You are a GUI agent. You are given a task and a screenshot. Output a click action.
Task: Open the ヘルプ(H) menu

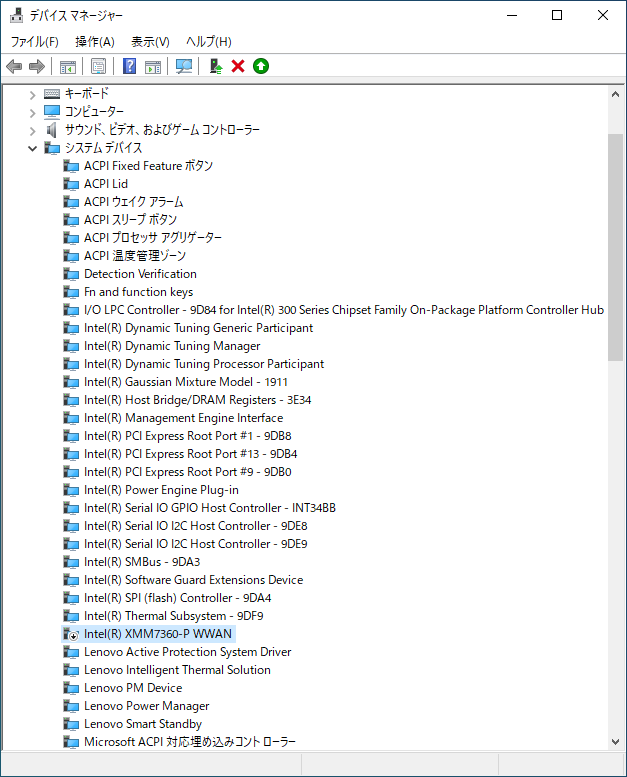coord(209,42)
